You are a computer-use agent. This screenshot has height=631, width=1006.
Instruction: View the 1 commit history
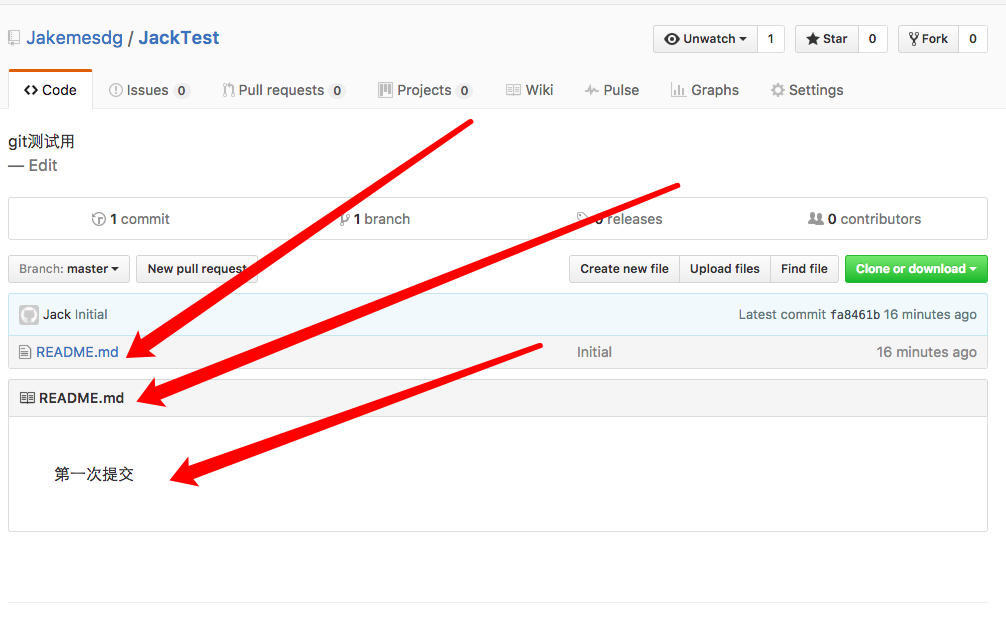(131, 219)
